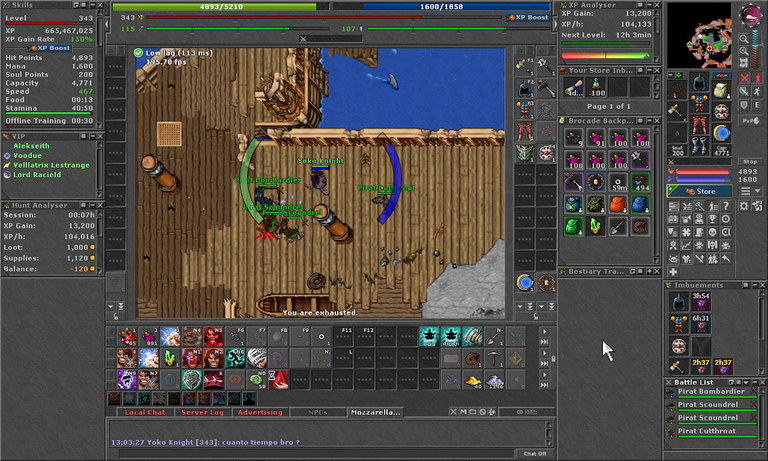Target Pirat Bombardier in Battle List
Image resolution: width=768 pixels, height=461 pixels.
(x=711, y=393)
